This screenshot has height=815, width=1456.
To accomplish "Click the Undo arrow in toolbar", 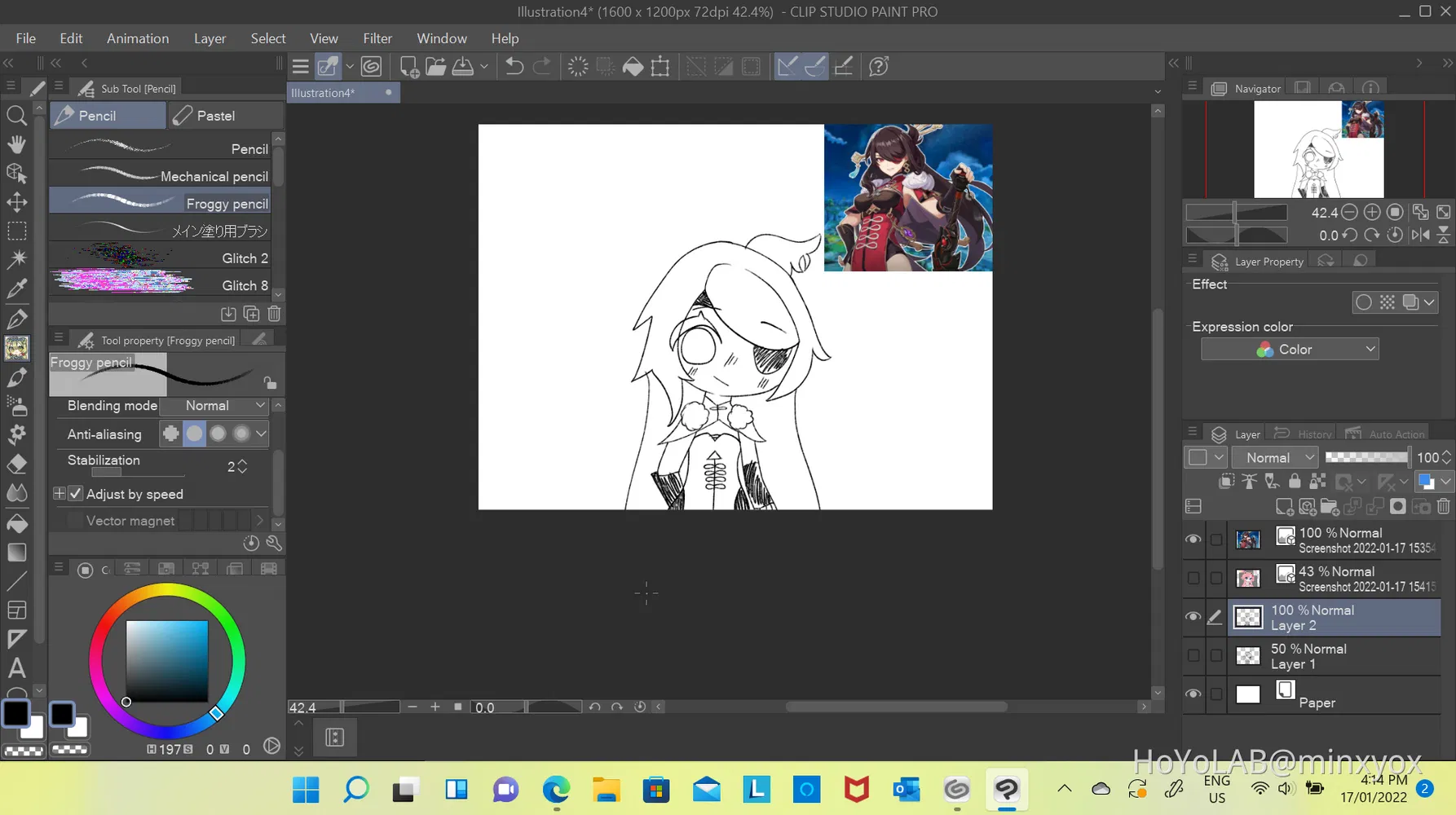I will [x=514, y=67].
